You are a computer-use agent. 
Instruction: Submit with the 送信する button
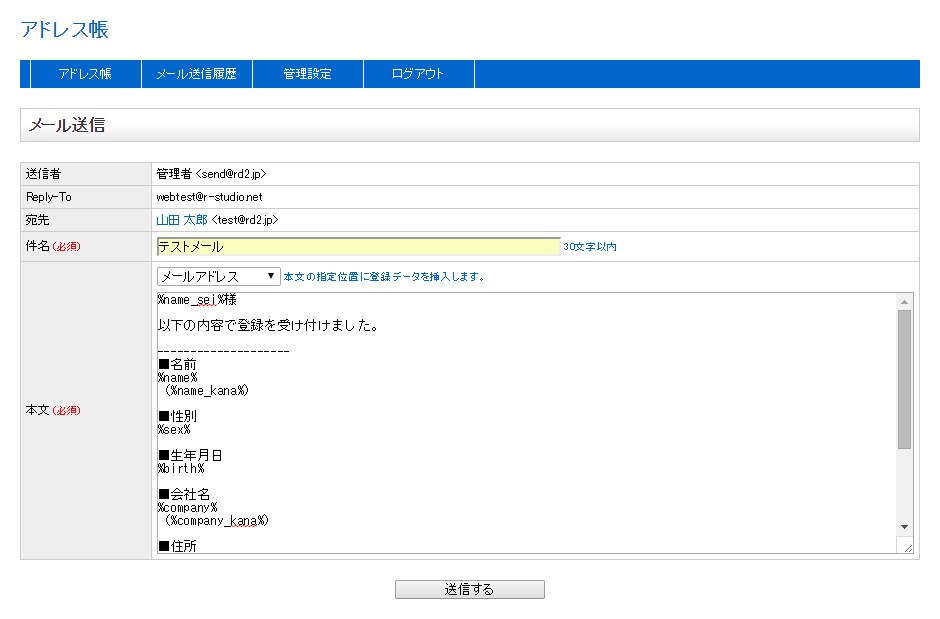469,589
